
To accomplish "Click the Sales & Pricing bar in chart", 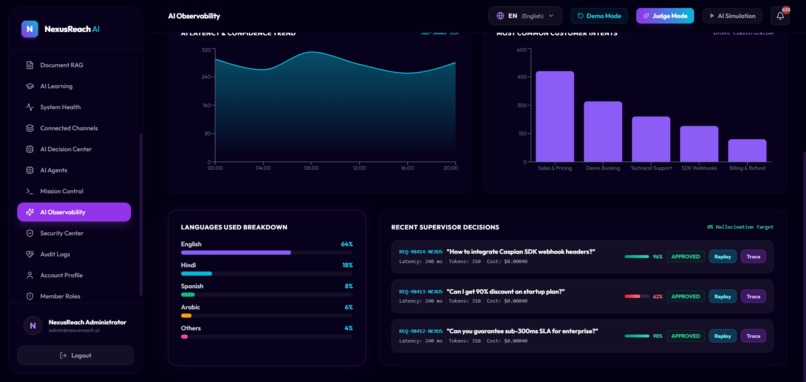I will 555,117.
